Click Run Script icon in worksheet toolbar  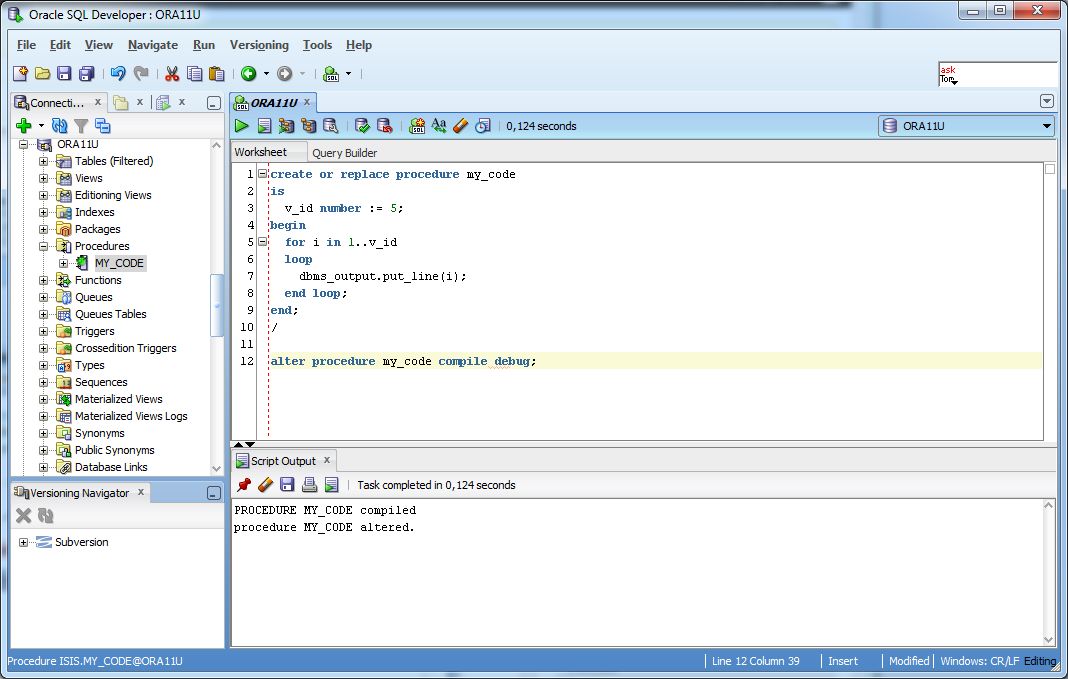pos(264,125)
